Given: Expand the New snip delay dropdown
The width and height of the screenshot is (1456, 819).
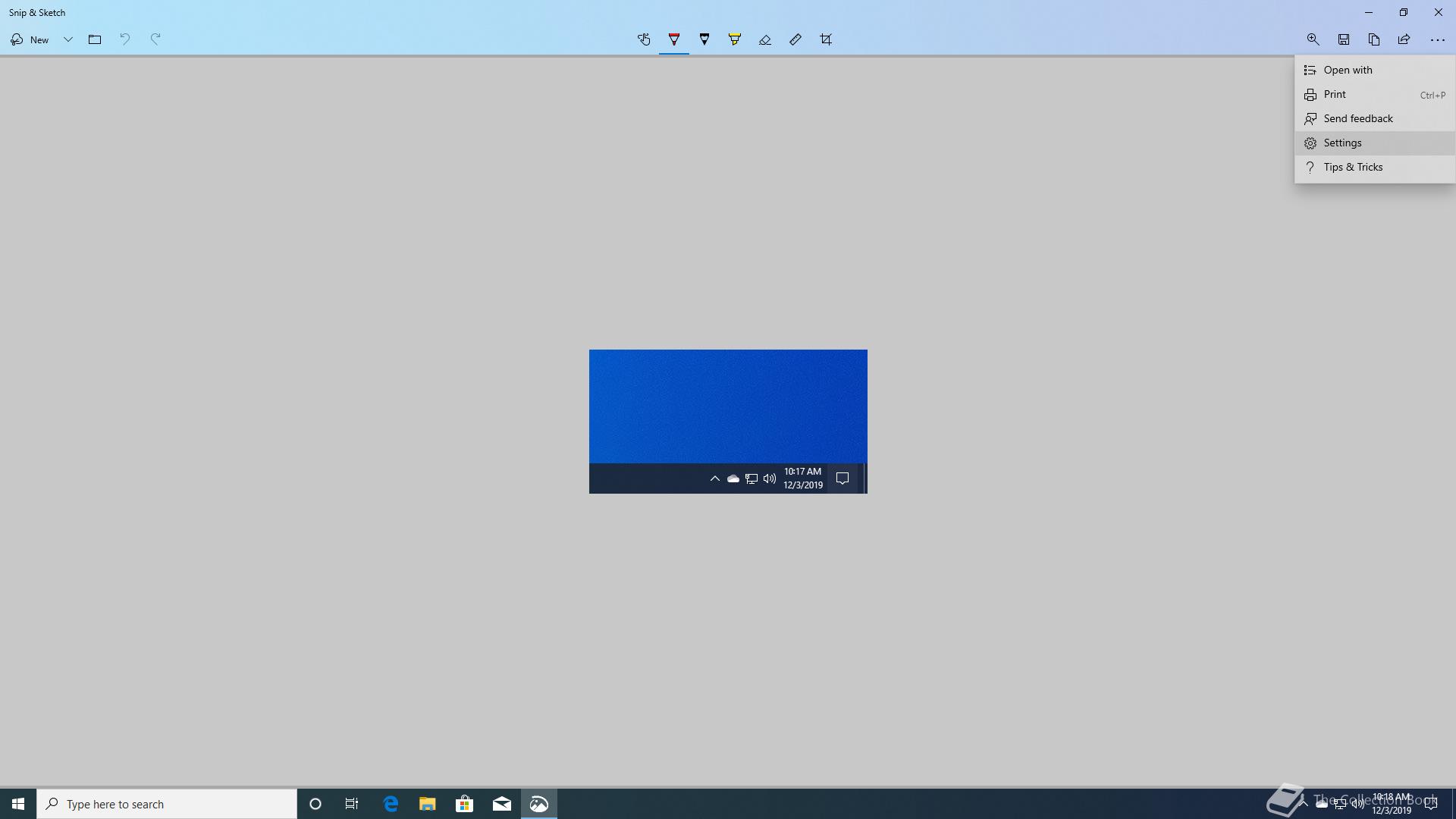Looking at the screenshot, I should 67,39.
